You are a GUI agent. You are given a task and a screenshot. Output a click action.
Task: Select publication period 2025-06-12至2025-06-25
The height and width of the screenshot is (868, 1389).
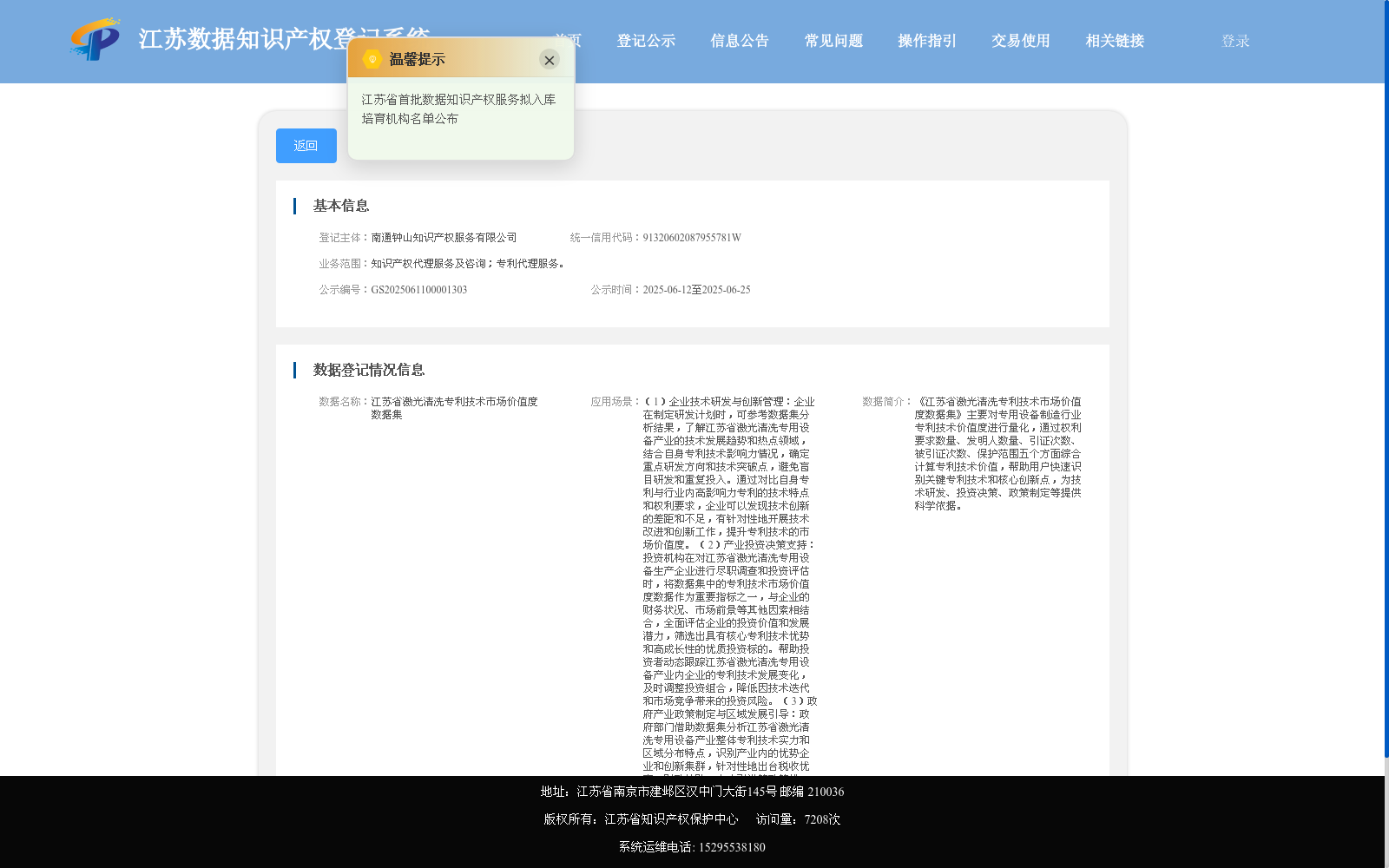click(x=696, y=290)
